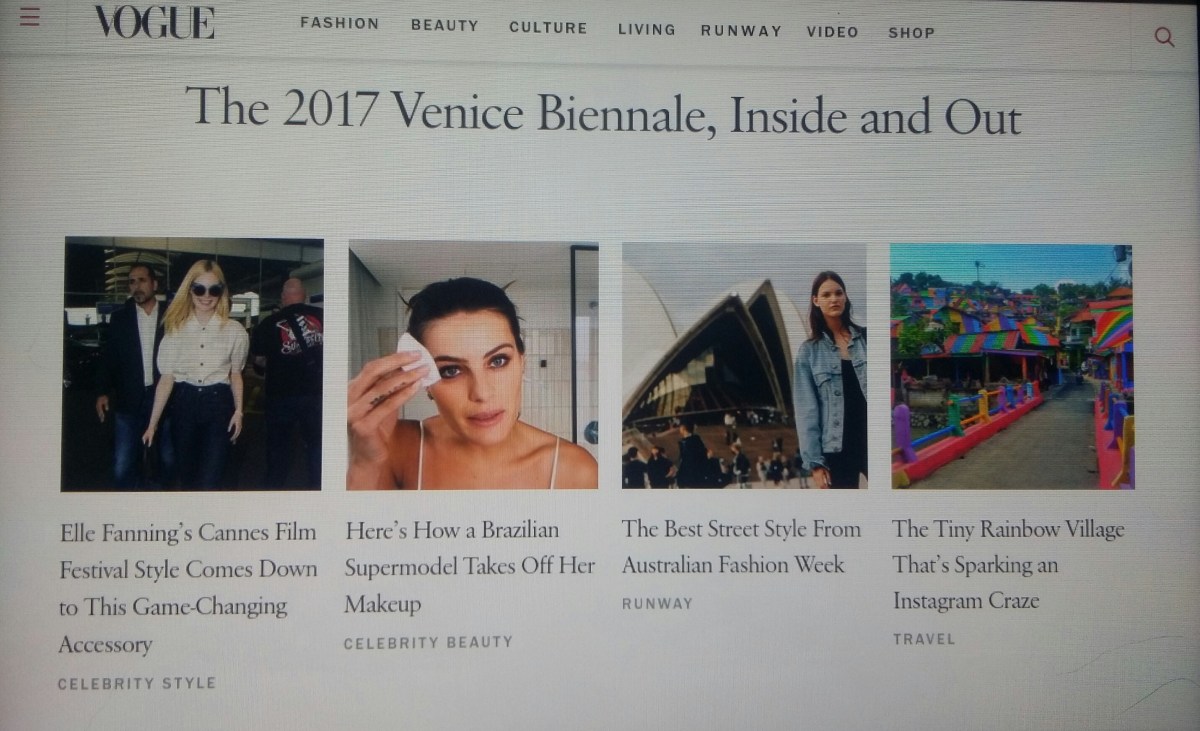Open the hamburger menu icon

29,19
